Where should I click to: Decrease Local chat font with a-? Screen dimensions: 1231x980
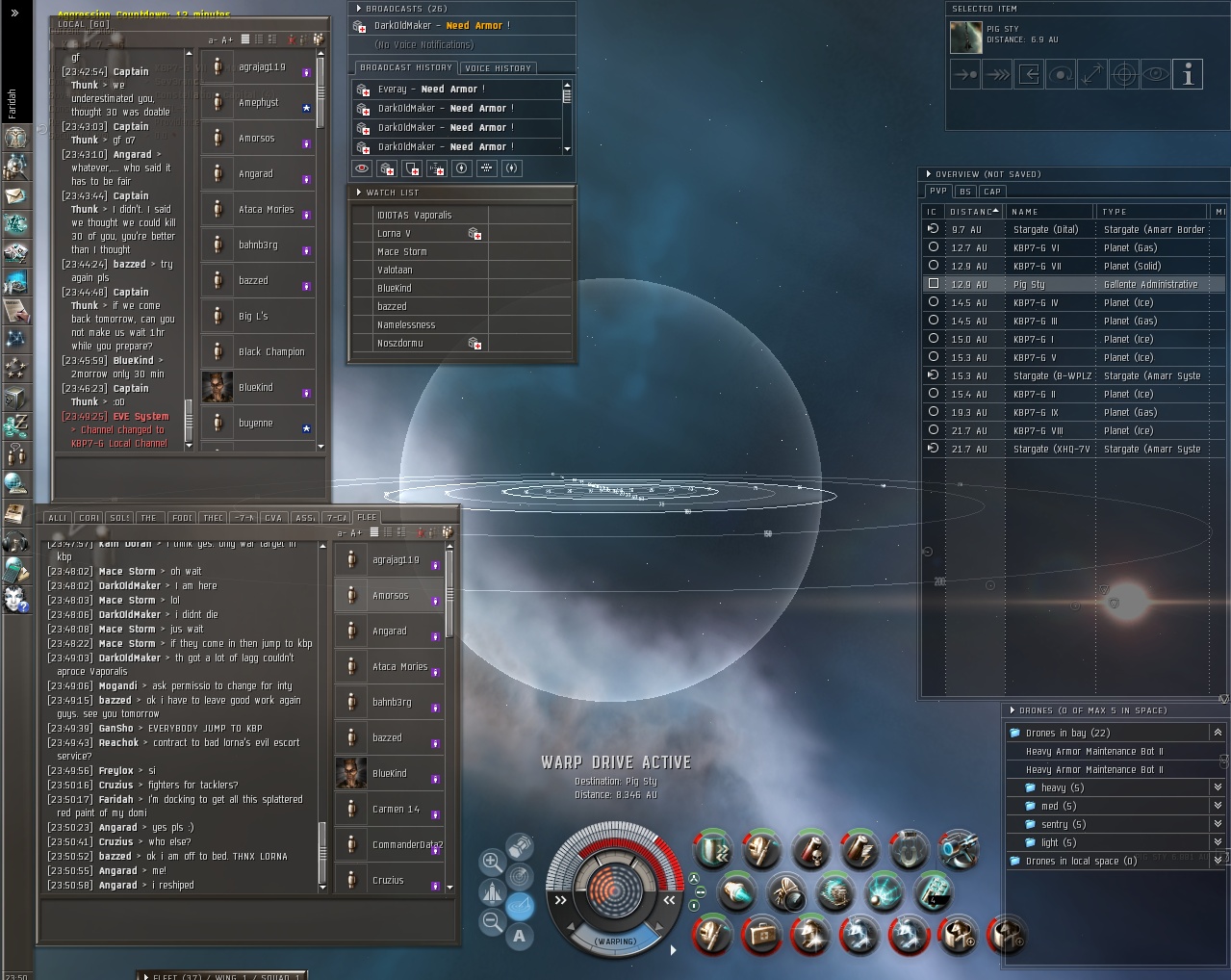pyautogui.click(x=213, y=40)
